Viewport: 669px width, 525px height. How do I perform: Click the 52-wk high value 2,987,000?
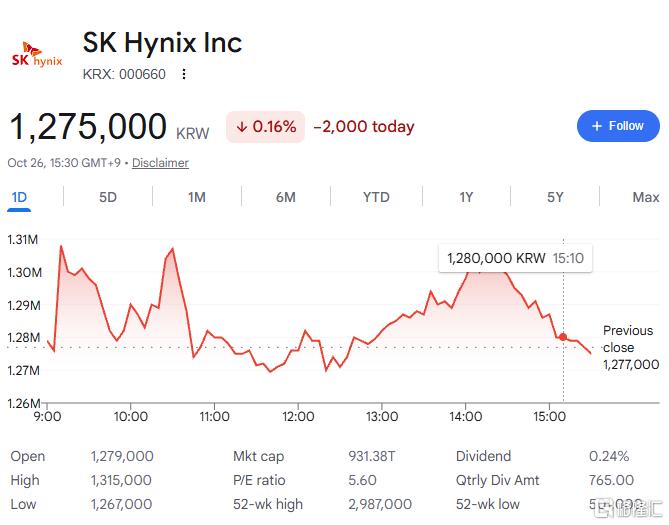coord(380,504)
